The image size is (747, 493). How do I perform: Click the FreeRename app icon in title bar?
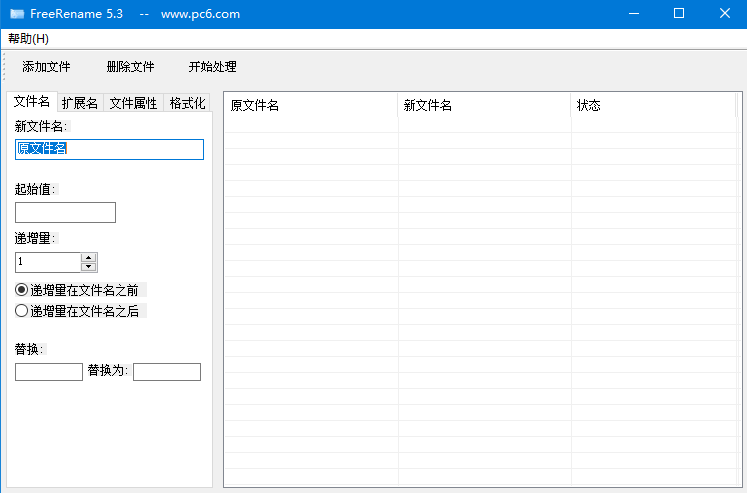click(x=17, y=14)
